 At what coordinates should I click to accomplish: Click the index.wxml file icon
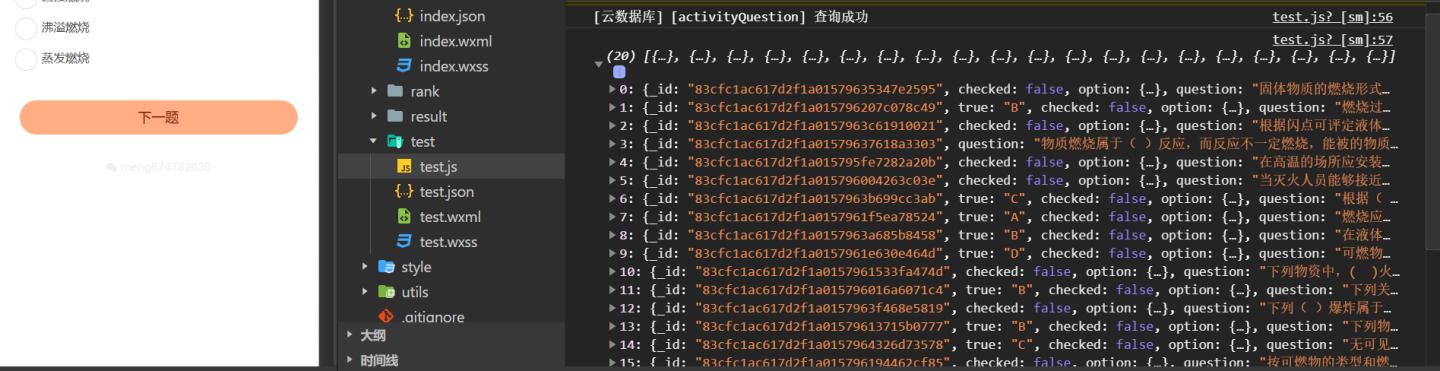[404, 41]
